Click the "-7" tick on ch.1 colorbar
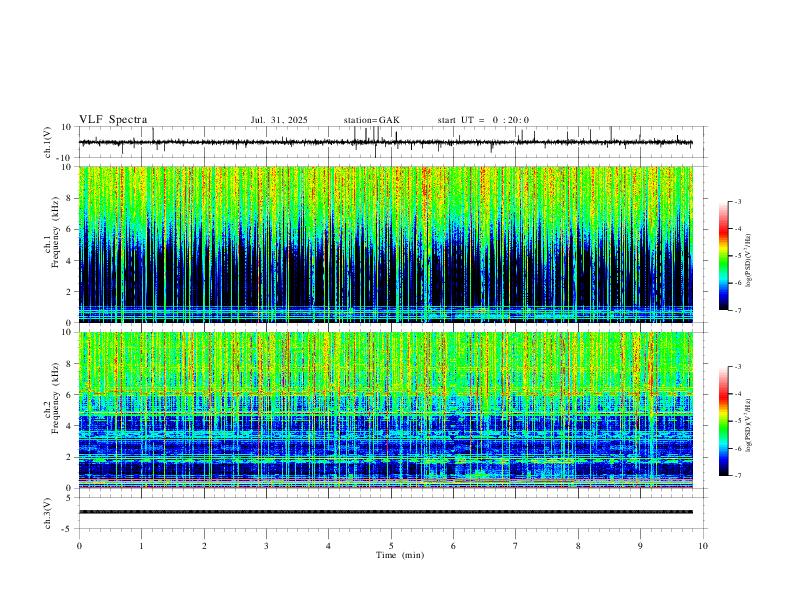The width and height of the screenshot is (792, 612). pos(738,311)
